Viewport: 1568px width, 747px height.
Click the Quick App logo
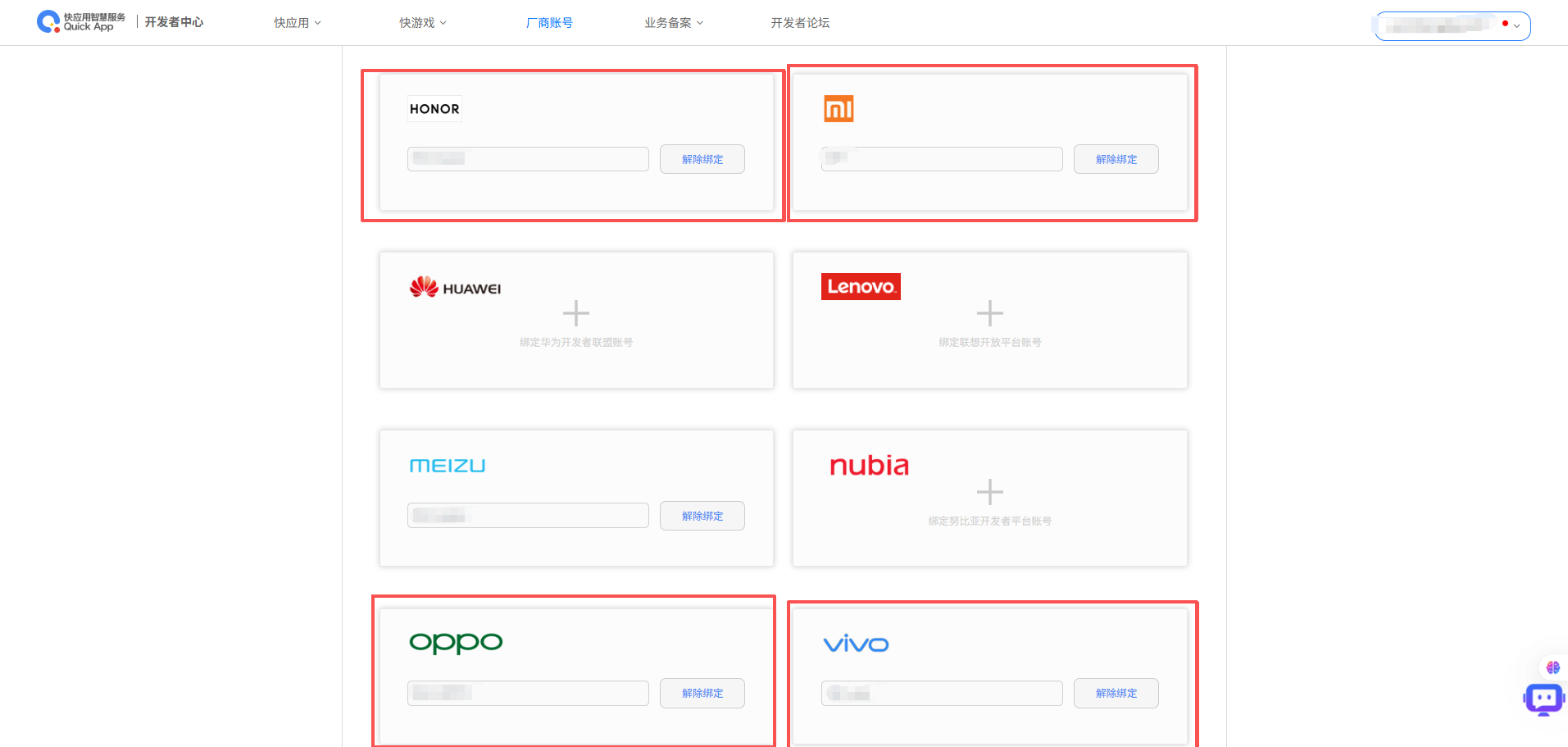[x=80, y=22]
